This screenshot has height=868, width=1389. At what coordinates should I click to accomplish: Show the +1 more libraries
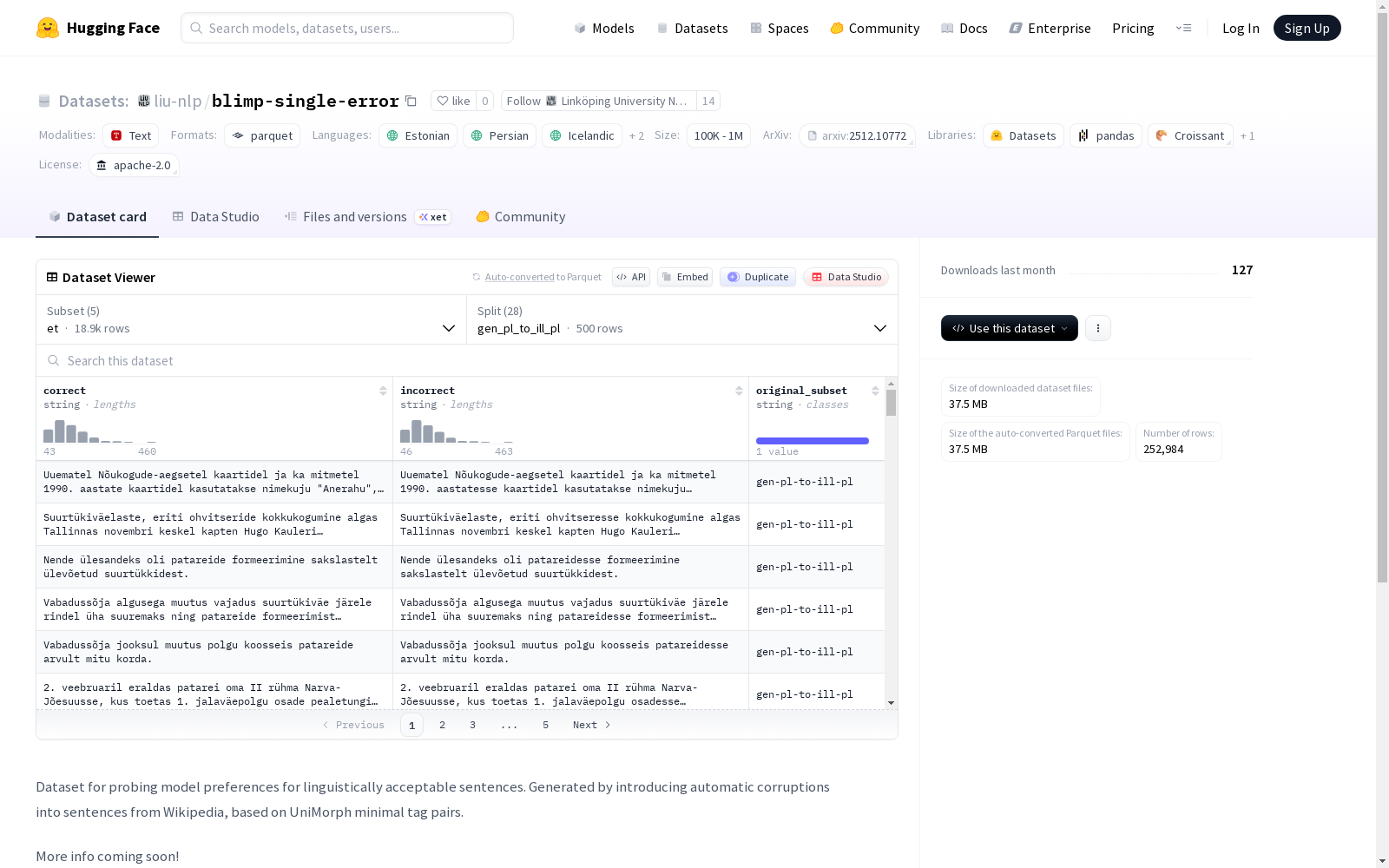click(1247, 136)
